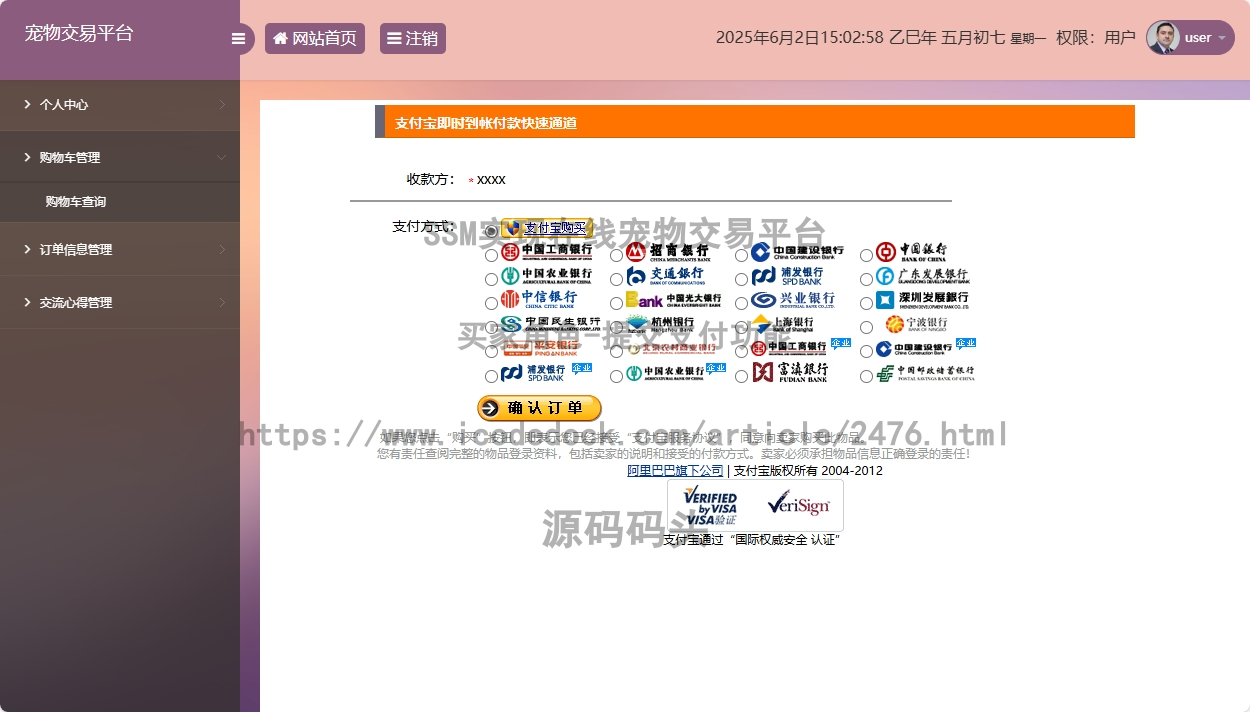The width and height of the screenshot is (1250, 712).
Task: Select the 支付宝购买 radio button
Action: (491, 231)
